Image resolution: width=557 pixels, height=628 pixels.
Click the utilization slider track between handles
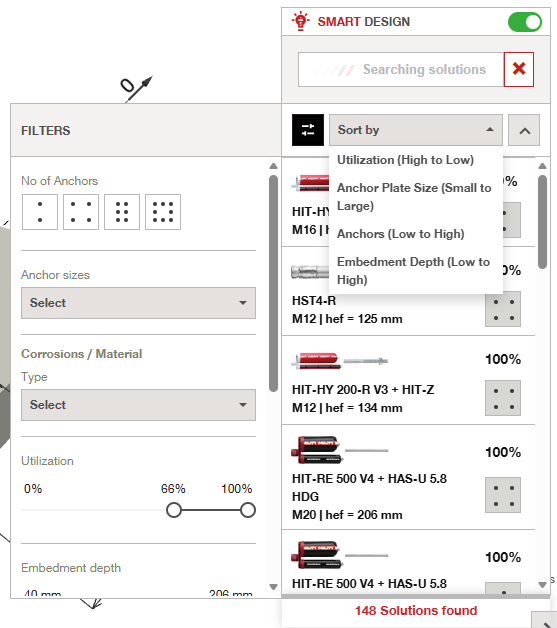point(211,510)
